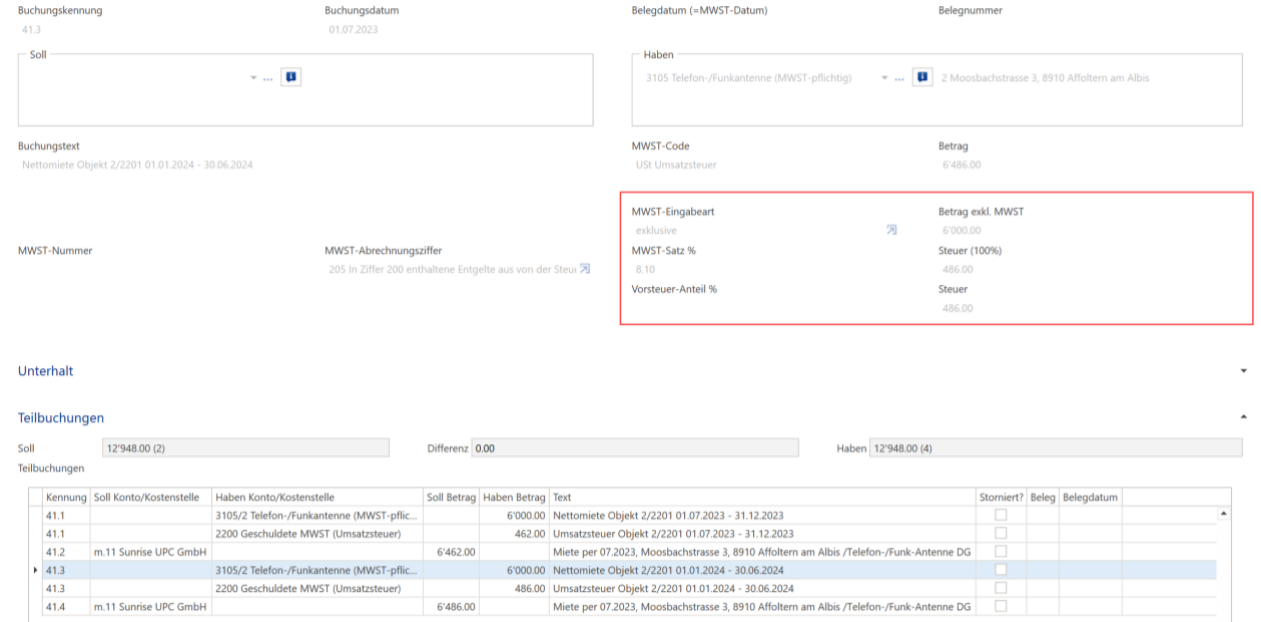Collapse the Teilbuchungen section arrow
The image size is (1261, 622).
coord(1243,417)
